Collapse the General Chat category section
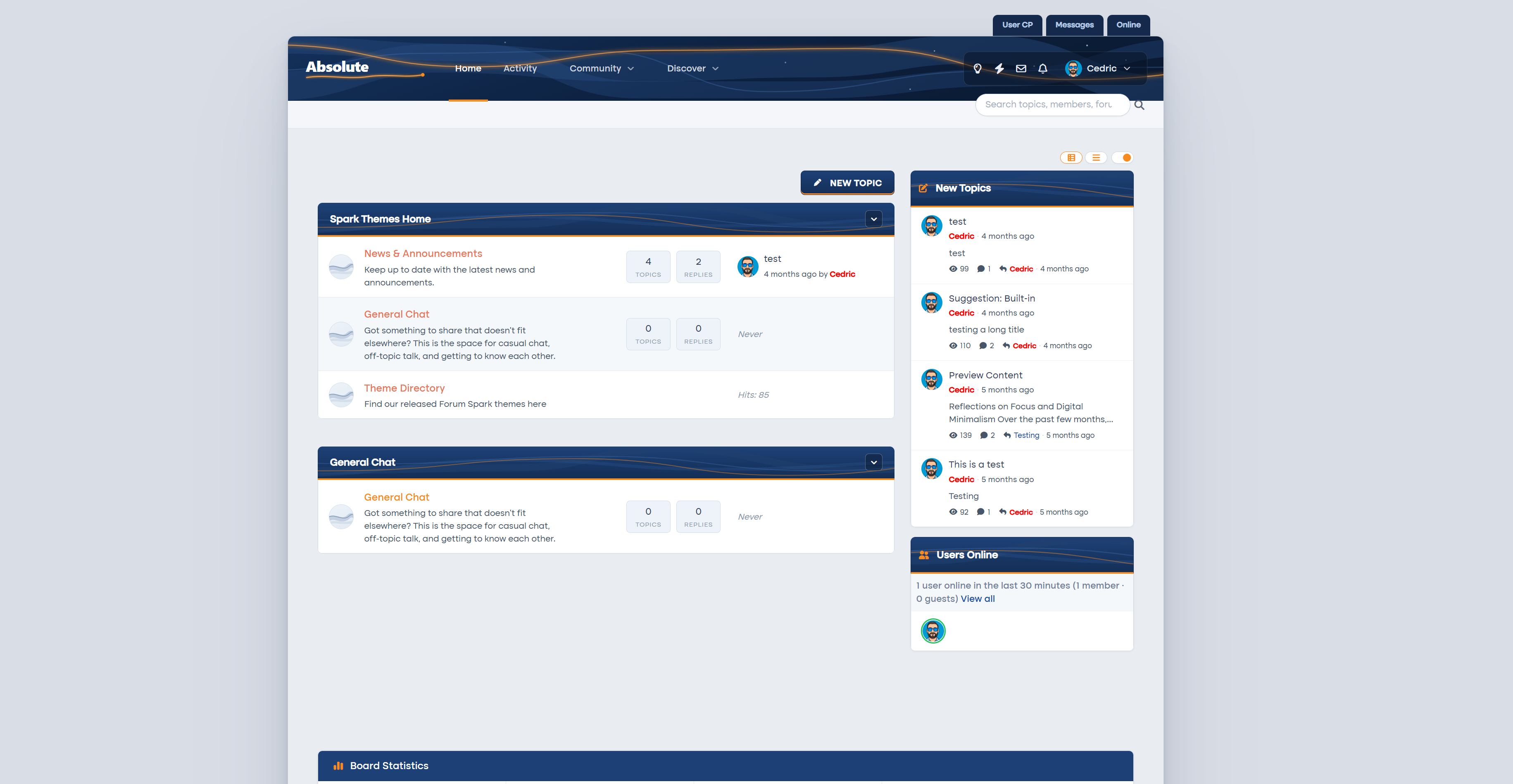This screenshot has width=1513, height=784. point(874,463)
